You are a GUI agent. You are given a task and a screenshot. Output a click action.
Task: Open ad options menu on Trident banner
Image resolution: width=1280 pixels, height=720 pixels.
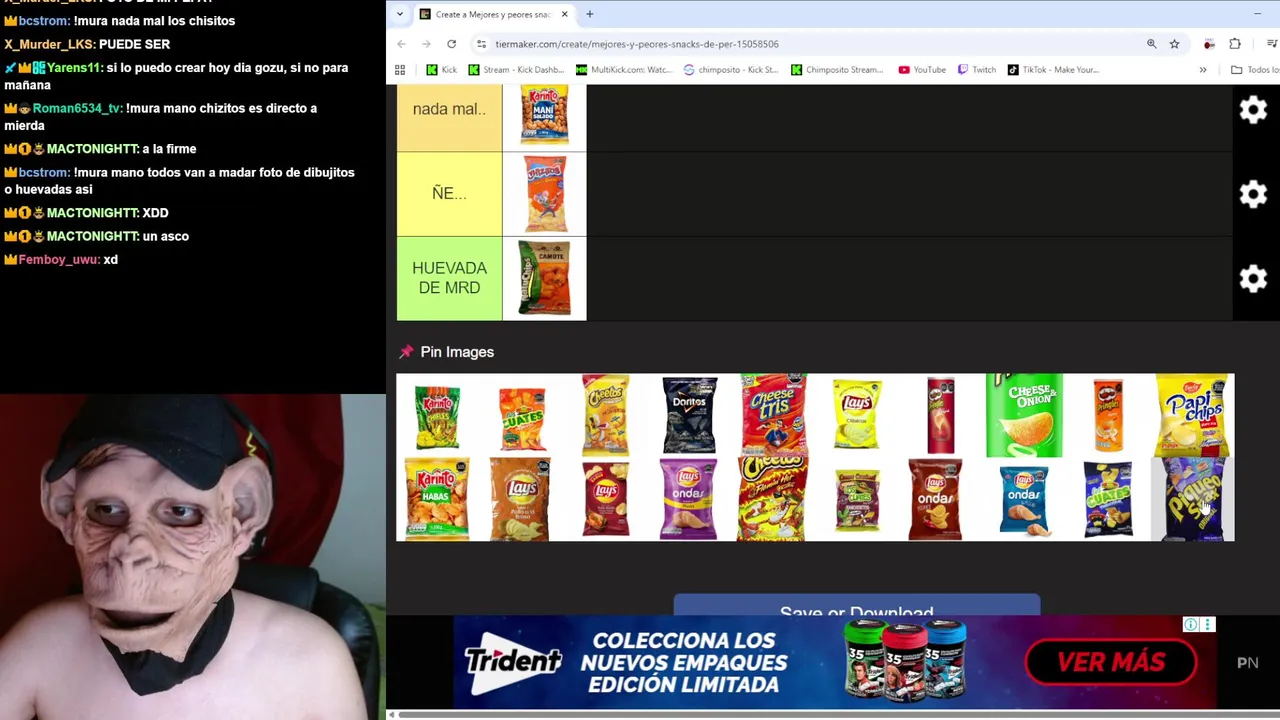tap(1208, 625)
